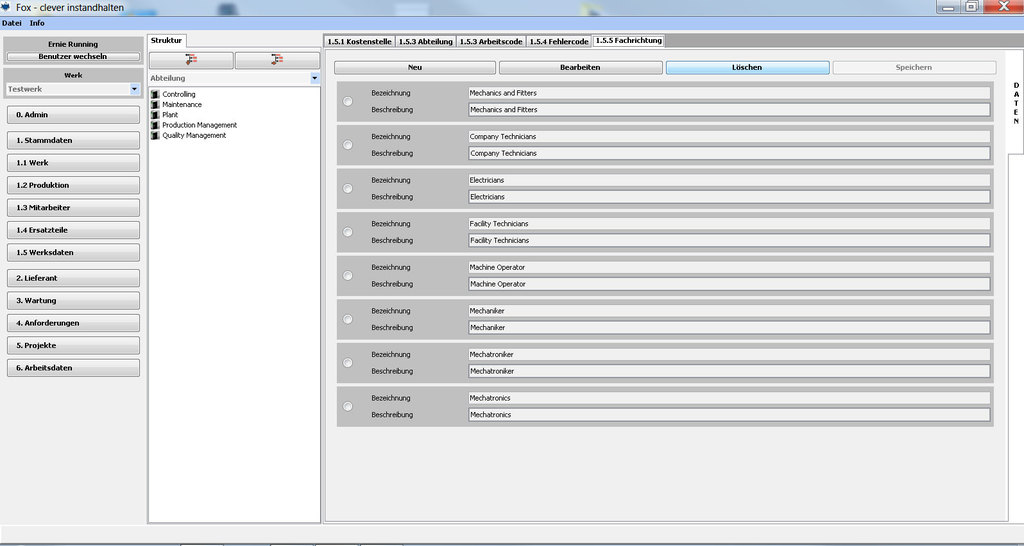The width and height of the screenshot is (1024, 546).
Task: Expand the 1.5 Werksdaten navigation section
Action: 73,252
